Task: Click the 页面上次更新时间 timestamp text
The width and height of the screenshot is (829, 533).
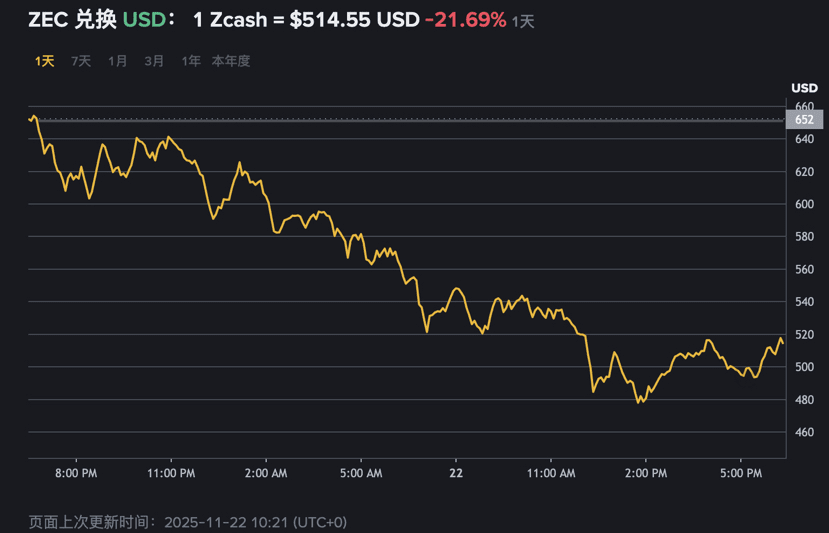Action: coord(188,522)
